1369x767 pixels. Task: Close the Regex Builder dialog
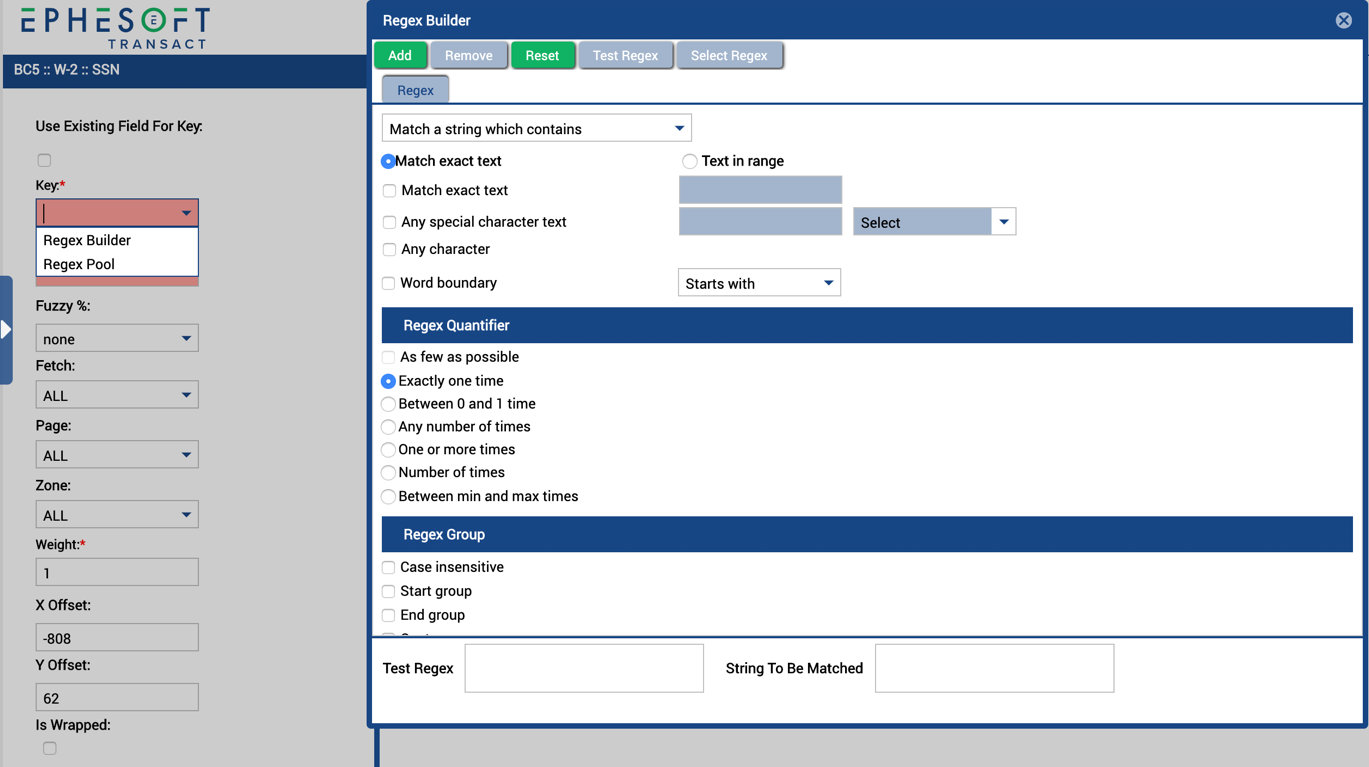1343,20
